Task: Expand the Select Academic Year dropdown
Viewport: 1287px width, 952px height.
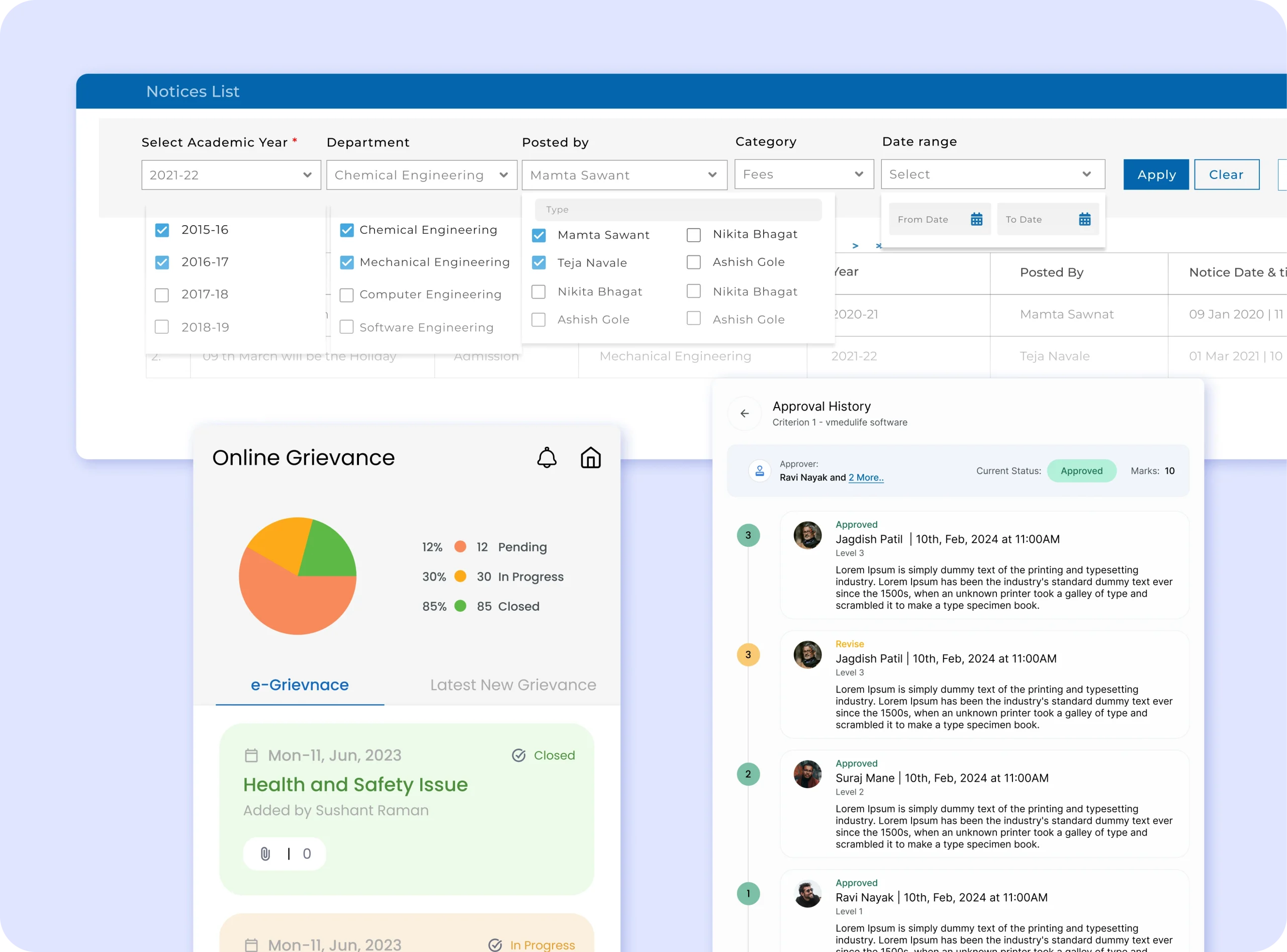Action: pos(231,175)
